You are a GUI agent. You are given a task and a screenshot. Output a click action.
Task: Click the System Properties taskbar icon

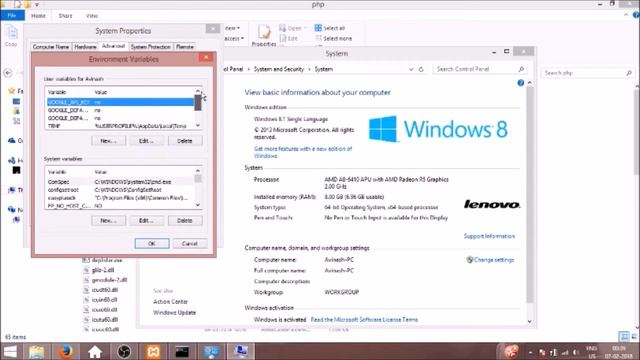pos(241,351)
